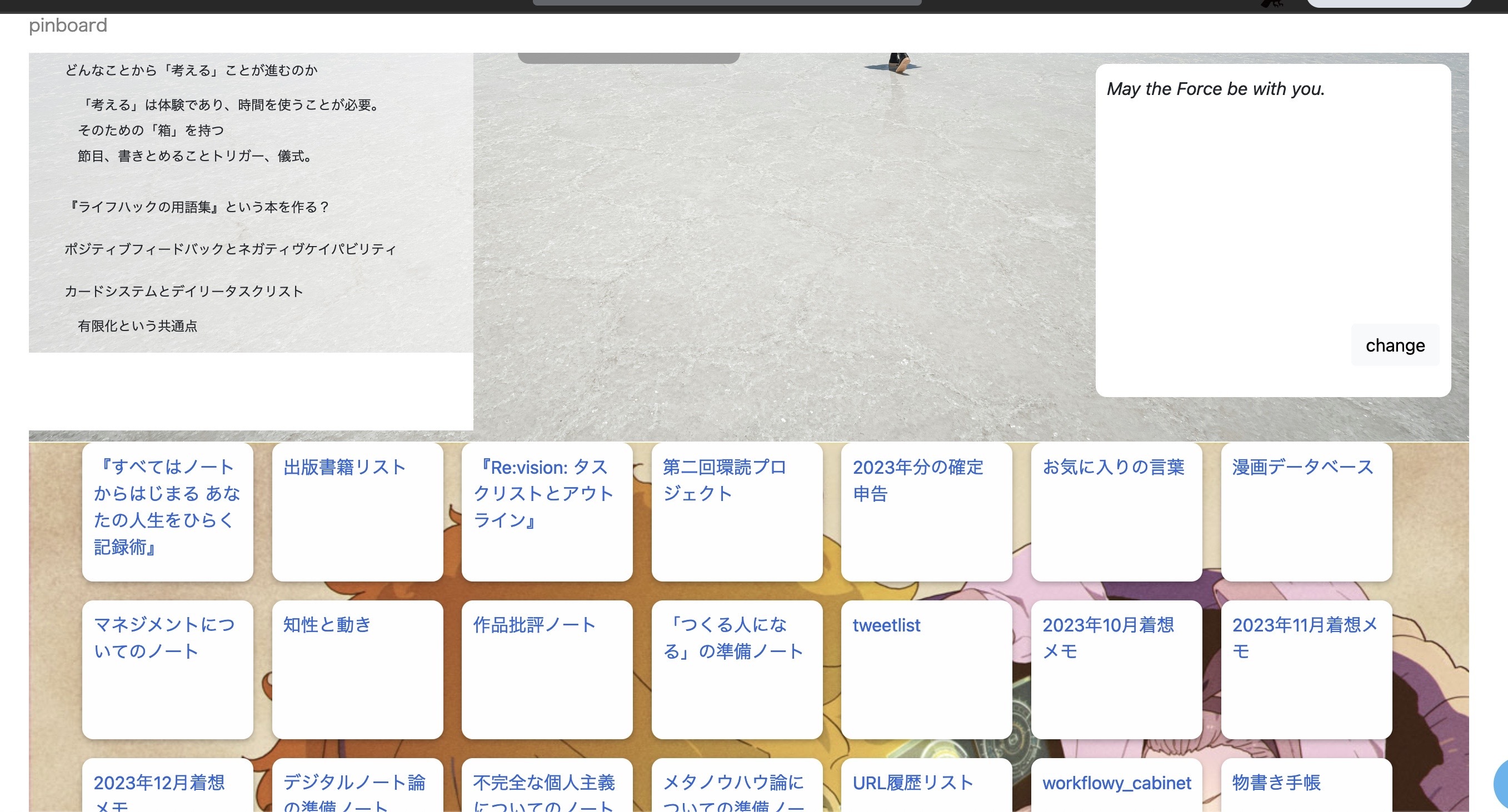Open お気に入りの言葉 card
This screenshot has height=812, width=1508.
tap(1113, 468)
